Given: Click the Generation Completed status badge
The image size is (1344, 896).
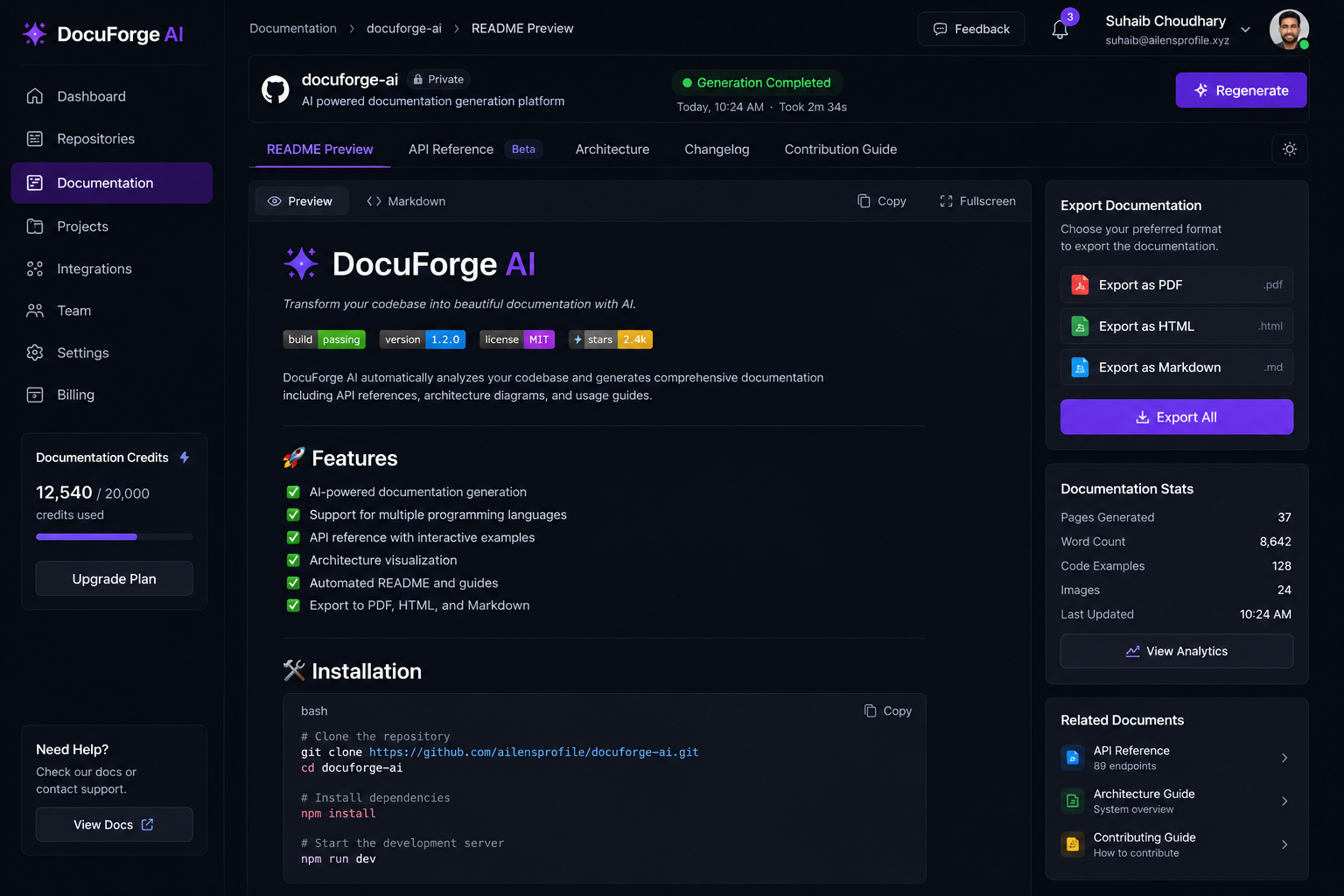Looking at the screenshot, I should (757, 82).
